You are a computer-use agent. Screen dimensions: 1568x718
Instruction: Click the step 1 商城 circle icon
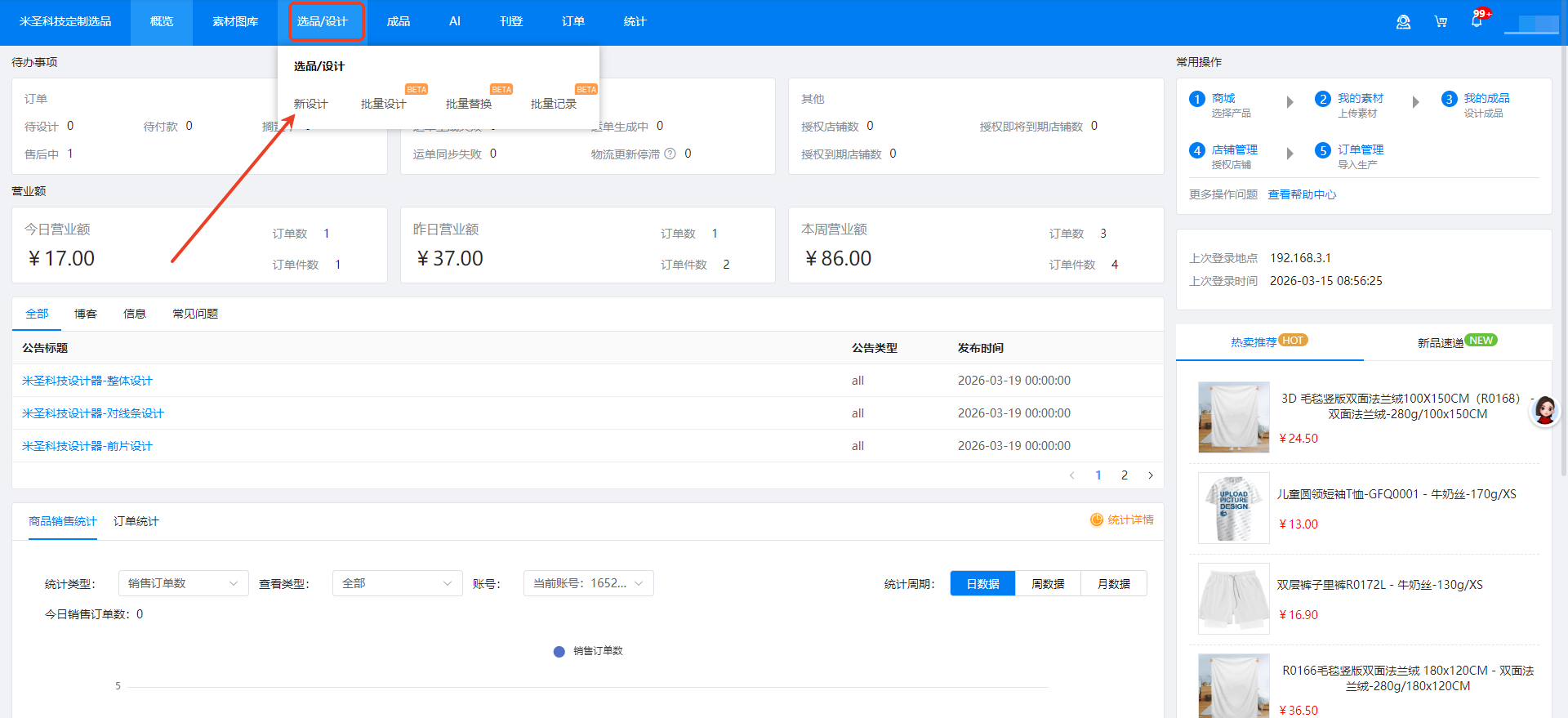1197,100
